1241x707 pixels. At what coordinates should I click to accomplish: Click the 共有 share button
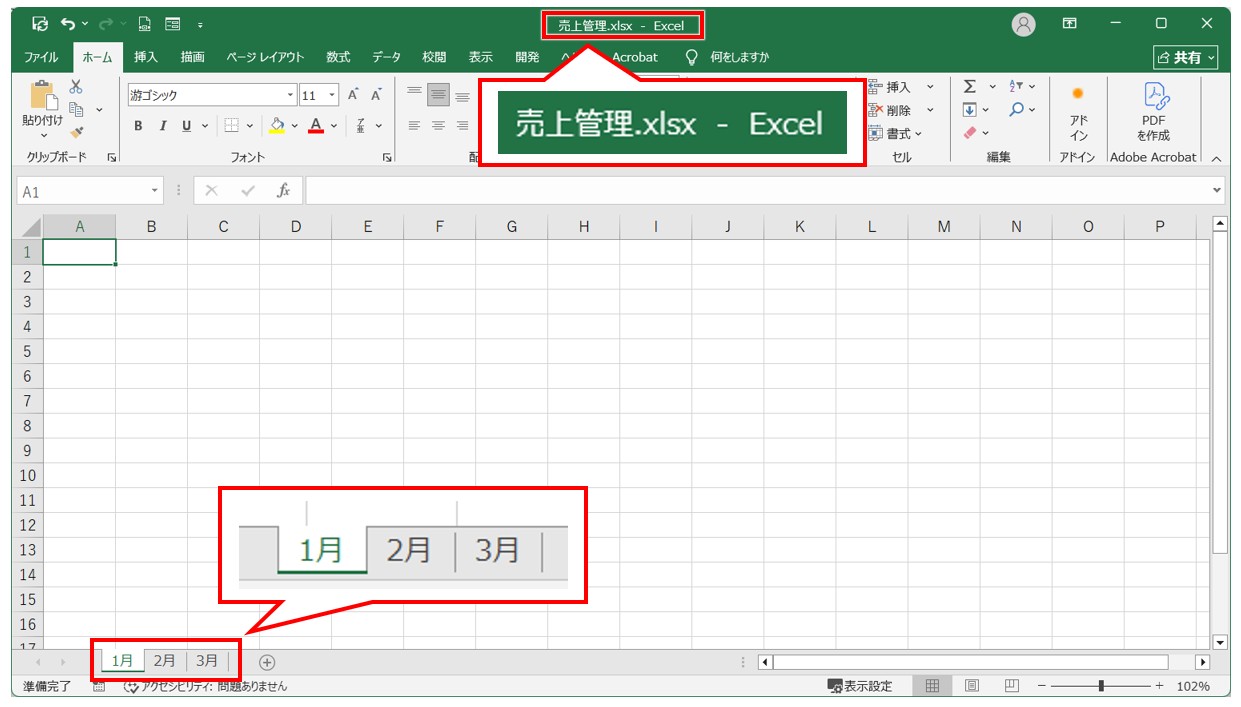coord(1186,57)
